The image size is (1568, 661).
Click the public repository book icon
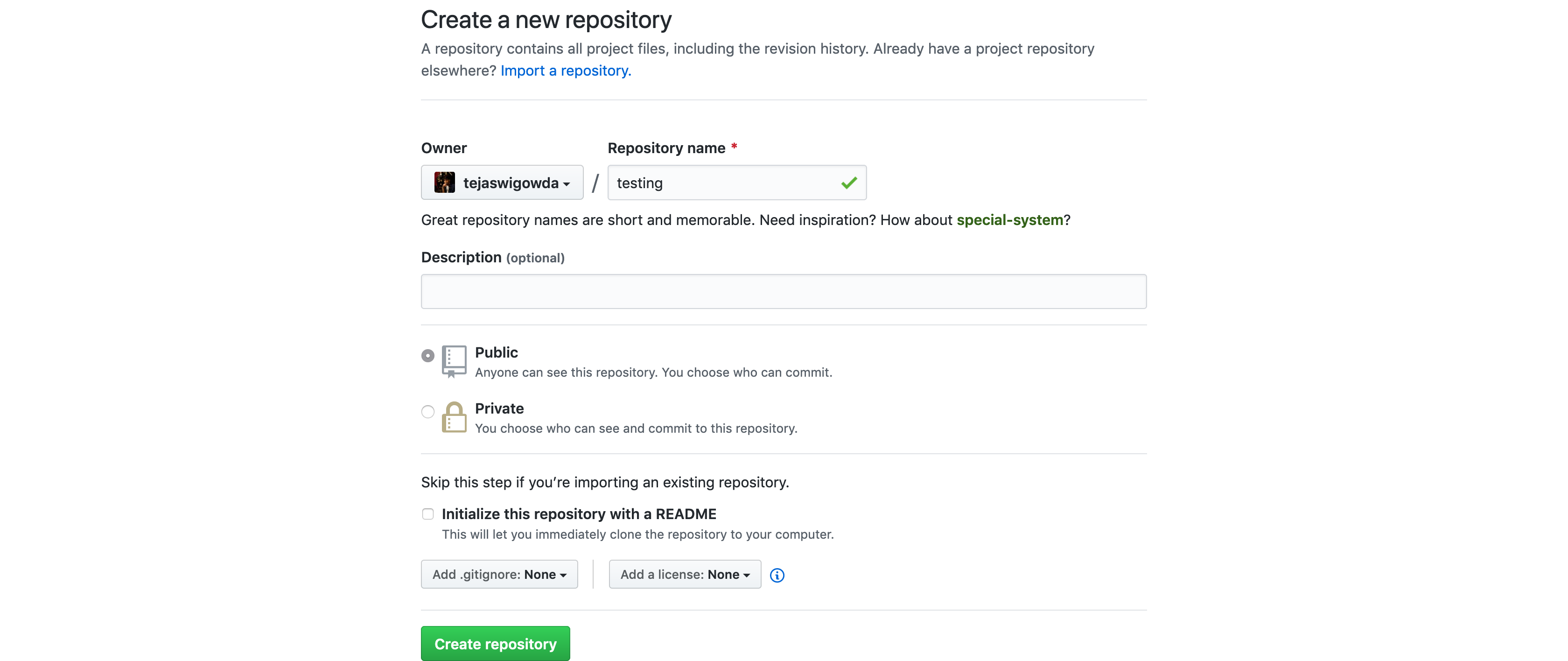pyautogui.click(x=454, y=361)
